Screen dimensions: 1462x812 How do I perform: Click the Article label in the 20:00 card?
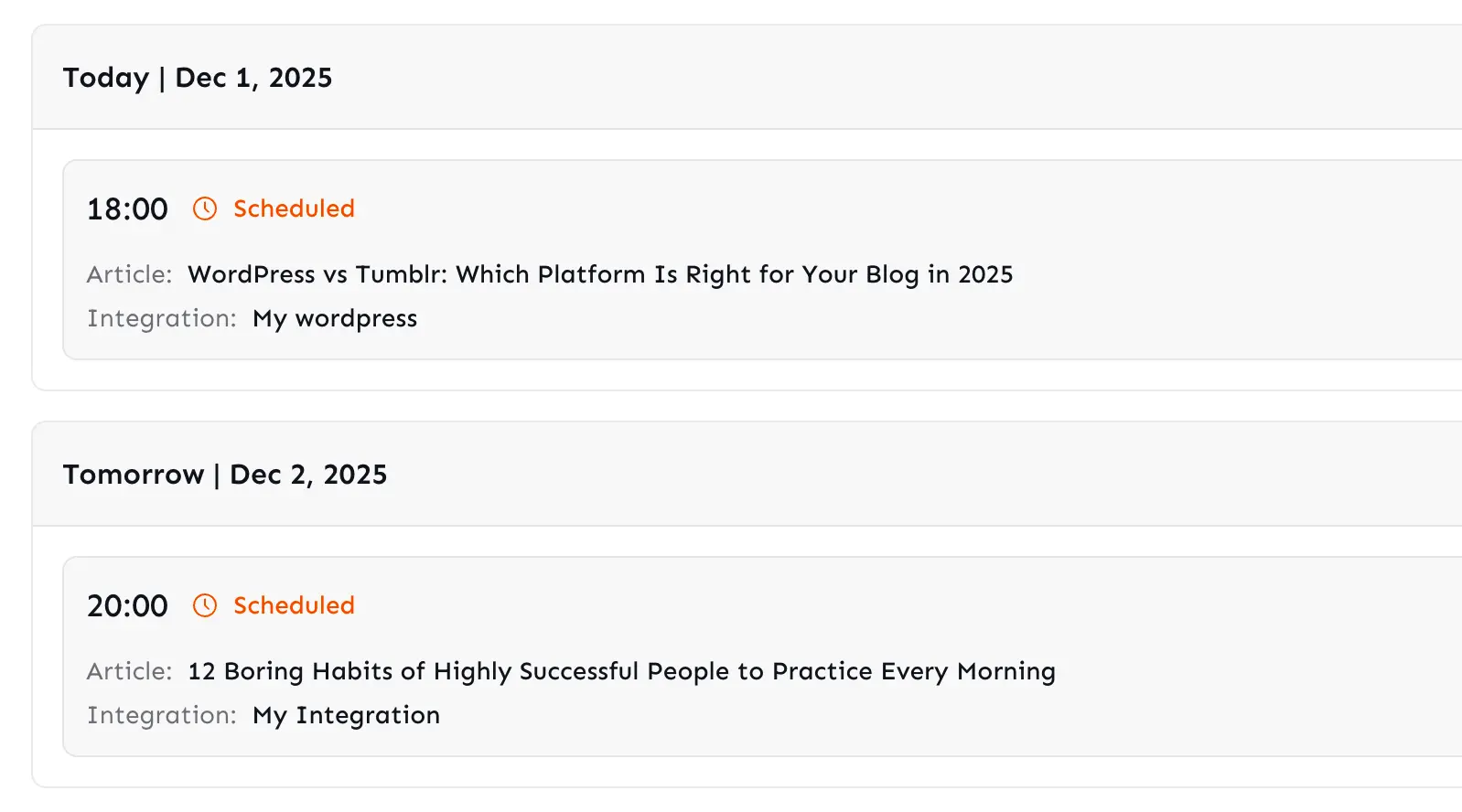click(129, 672)
